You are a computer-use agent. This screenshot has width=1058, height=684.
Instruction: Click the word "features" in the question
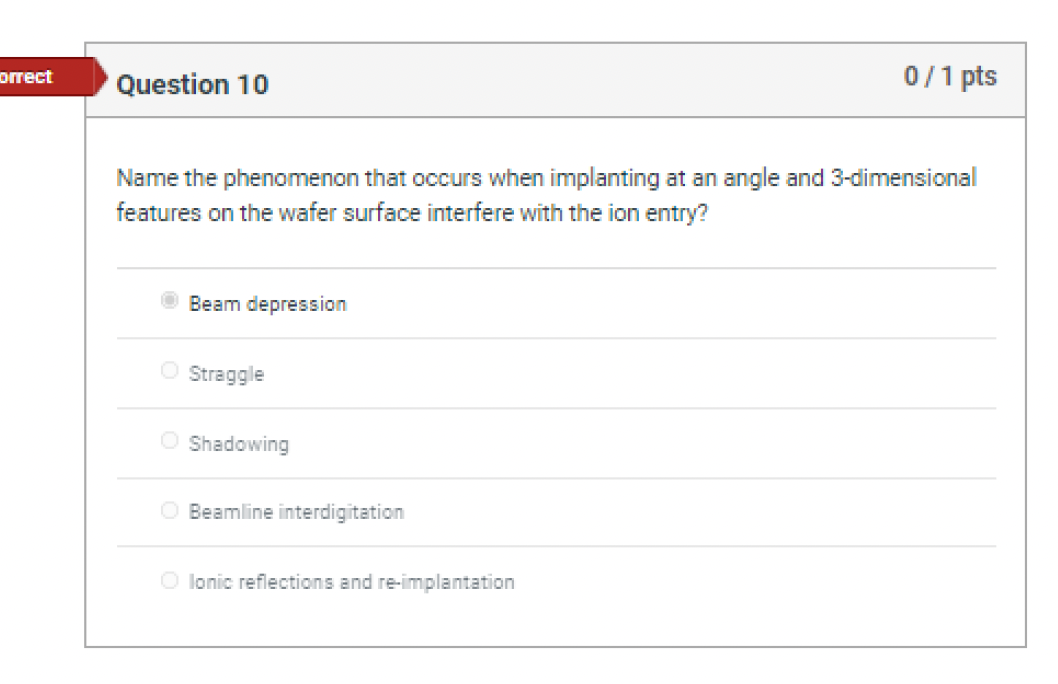tap(152, 213)
